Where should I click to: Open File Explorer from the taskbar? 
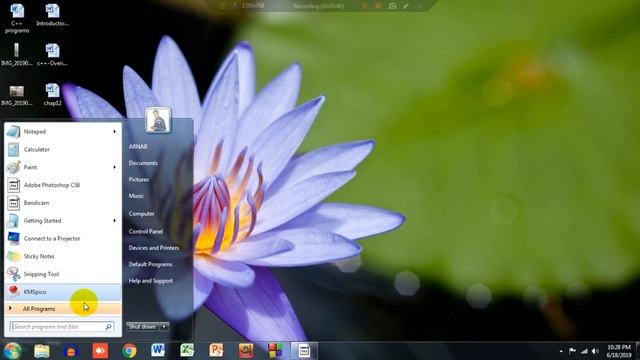click(x=42, y=351)
